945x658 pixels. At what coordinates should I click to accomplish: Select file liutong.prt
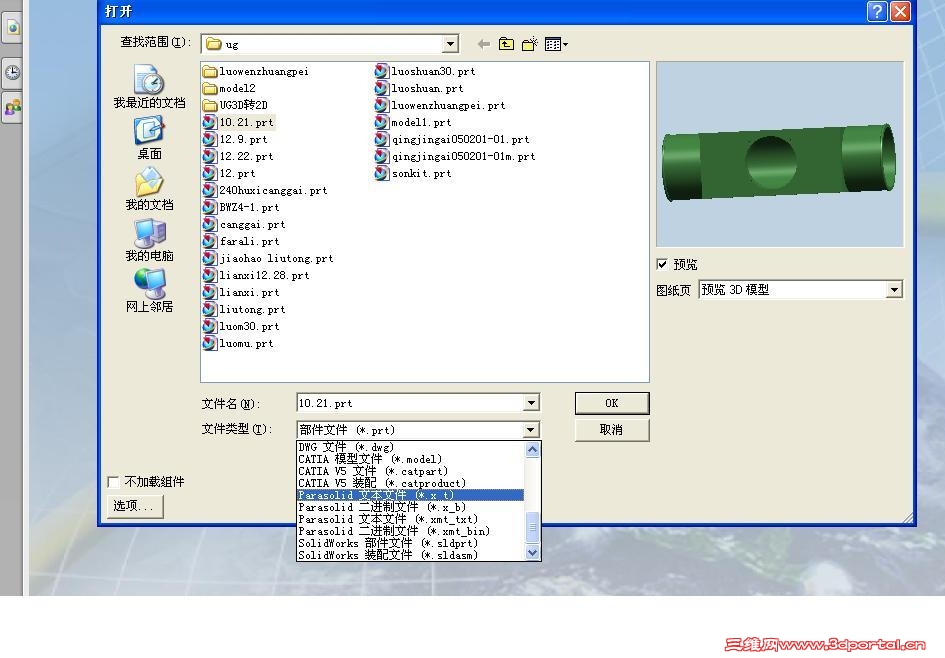point(245,309)
